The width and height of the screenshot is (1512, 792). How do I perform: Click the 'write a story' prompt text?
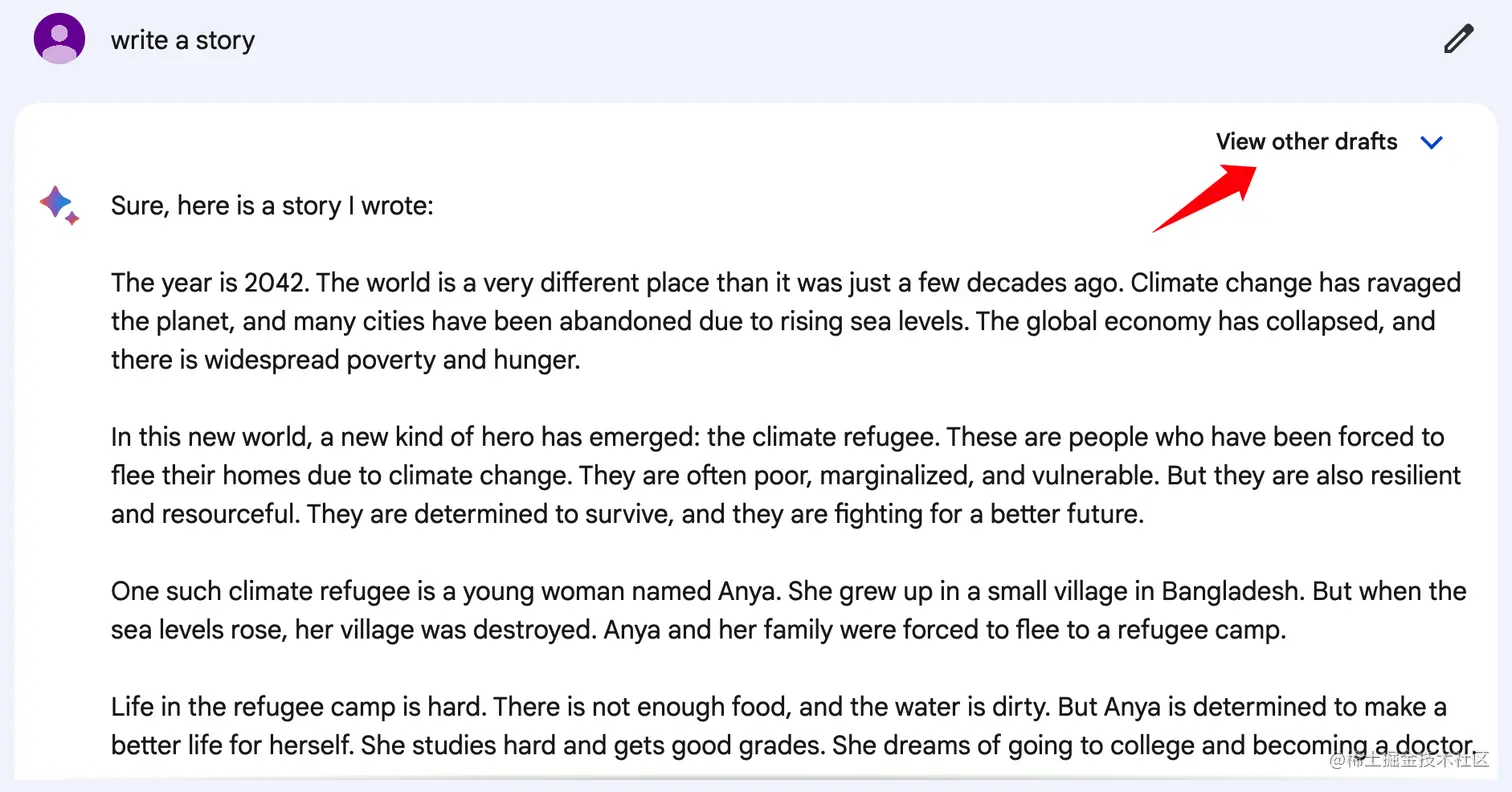(x=183, y=40)
